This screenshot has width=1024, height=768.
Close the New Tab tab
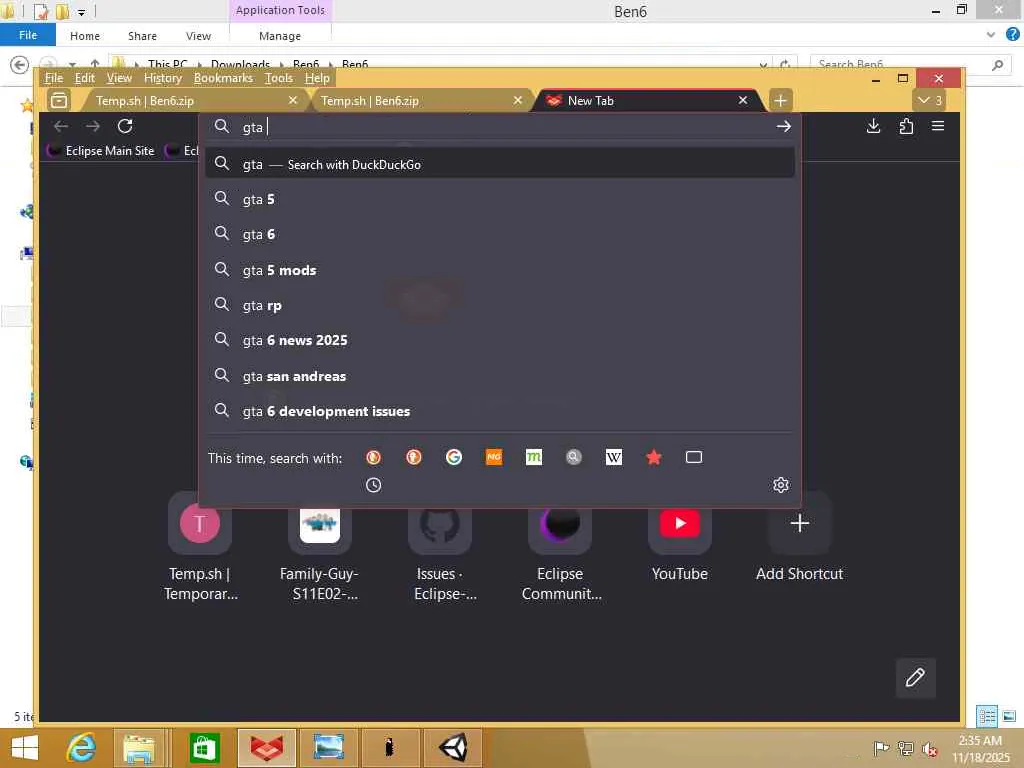tap(743, 101)
